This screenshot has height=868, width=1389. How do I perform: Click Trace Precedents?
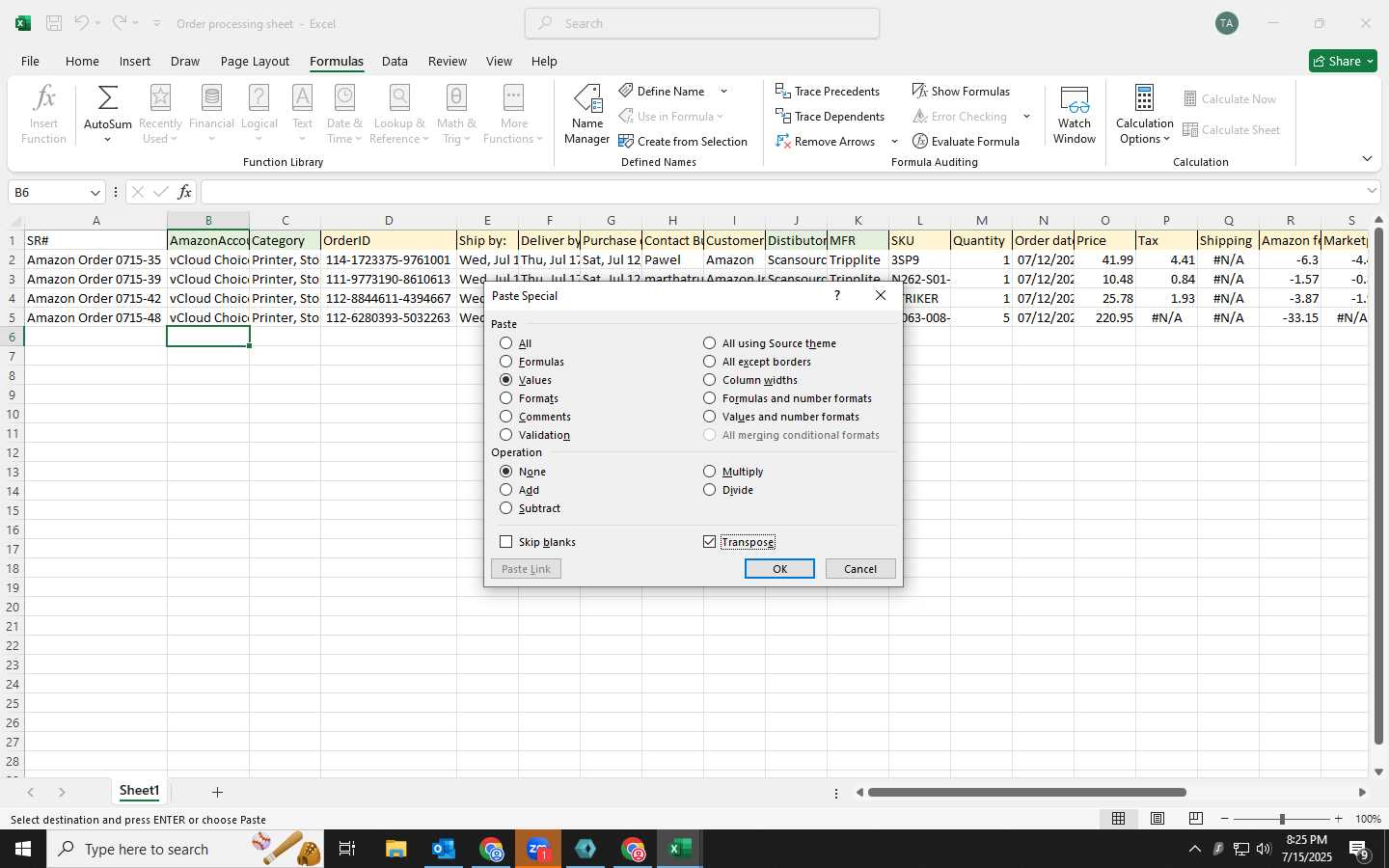click(x=828, y=91)
